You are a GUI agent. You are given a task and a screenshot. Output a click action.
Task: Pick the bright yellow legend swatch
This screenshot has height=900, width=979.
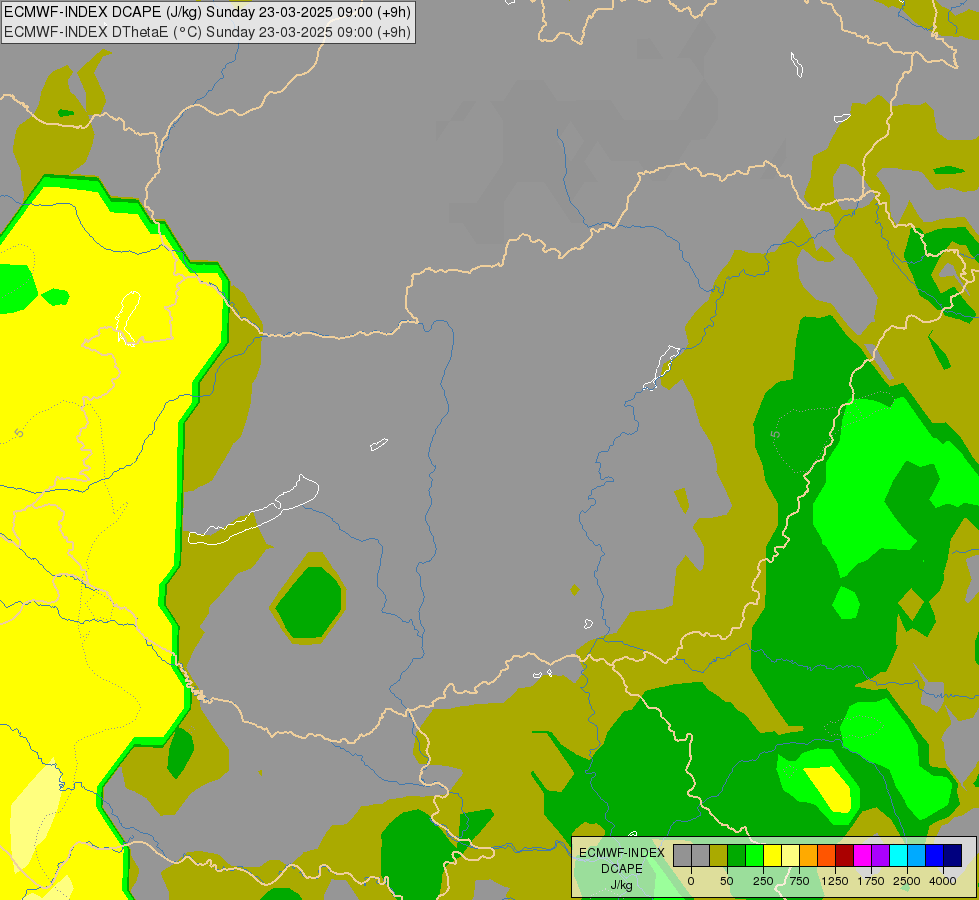point(772,855)
